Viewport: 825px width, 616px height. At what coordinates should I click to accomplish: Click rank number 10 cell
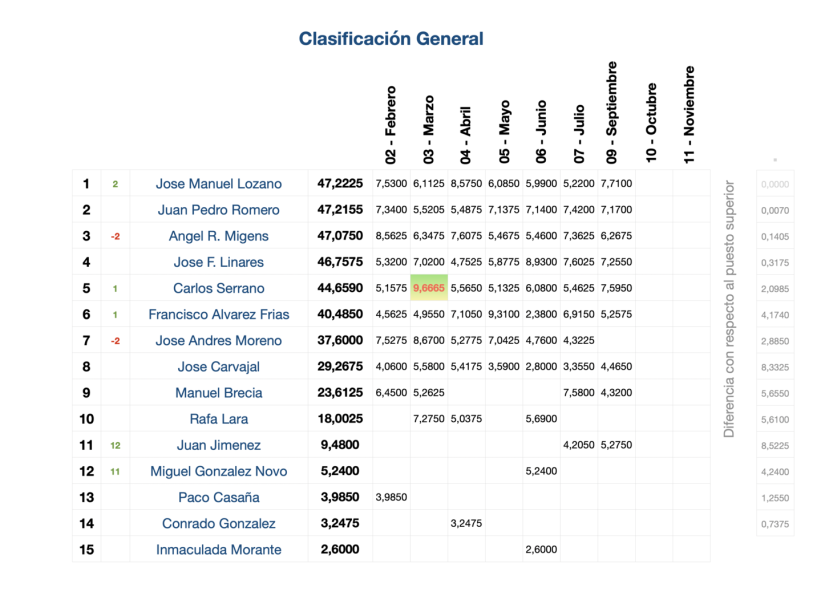[86, 419]
